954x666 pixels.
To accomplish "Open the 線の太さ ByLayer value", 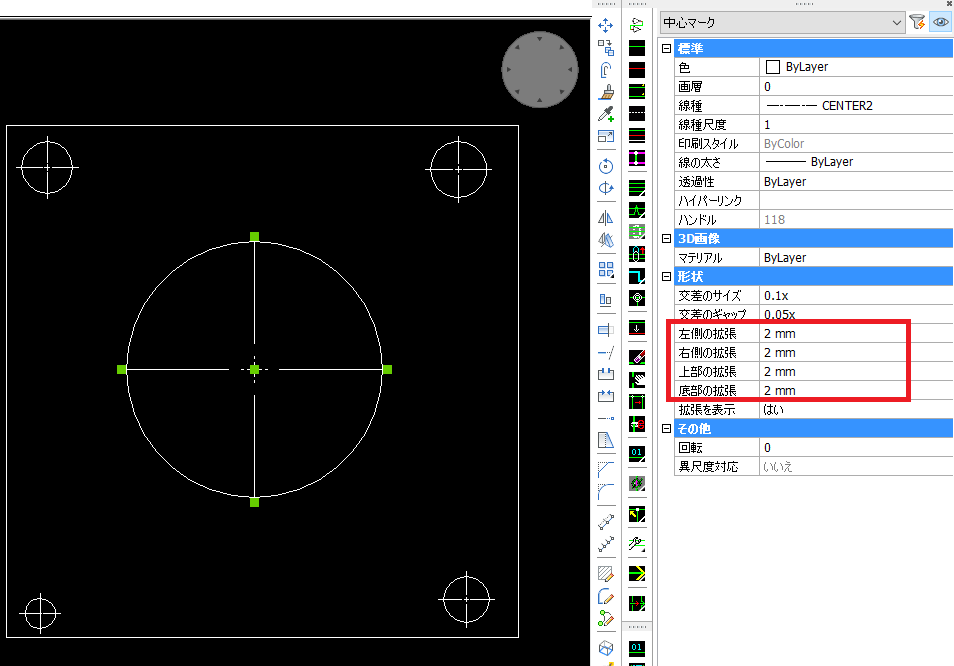I will [856, 162].
